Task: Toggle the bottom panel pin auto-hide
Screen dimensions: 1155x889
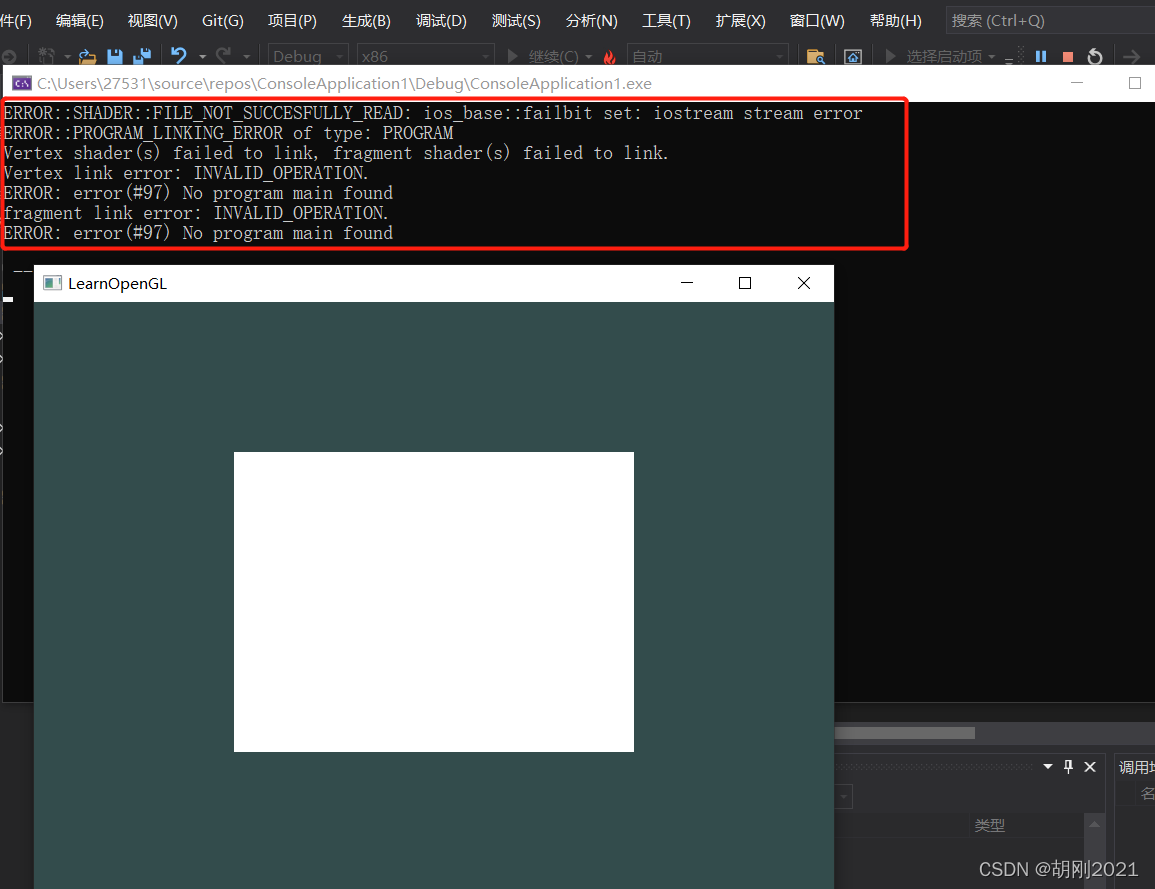Action: pyautogui.click(x=1069, y=767)
